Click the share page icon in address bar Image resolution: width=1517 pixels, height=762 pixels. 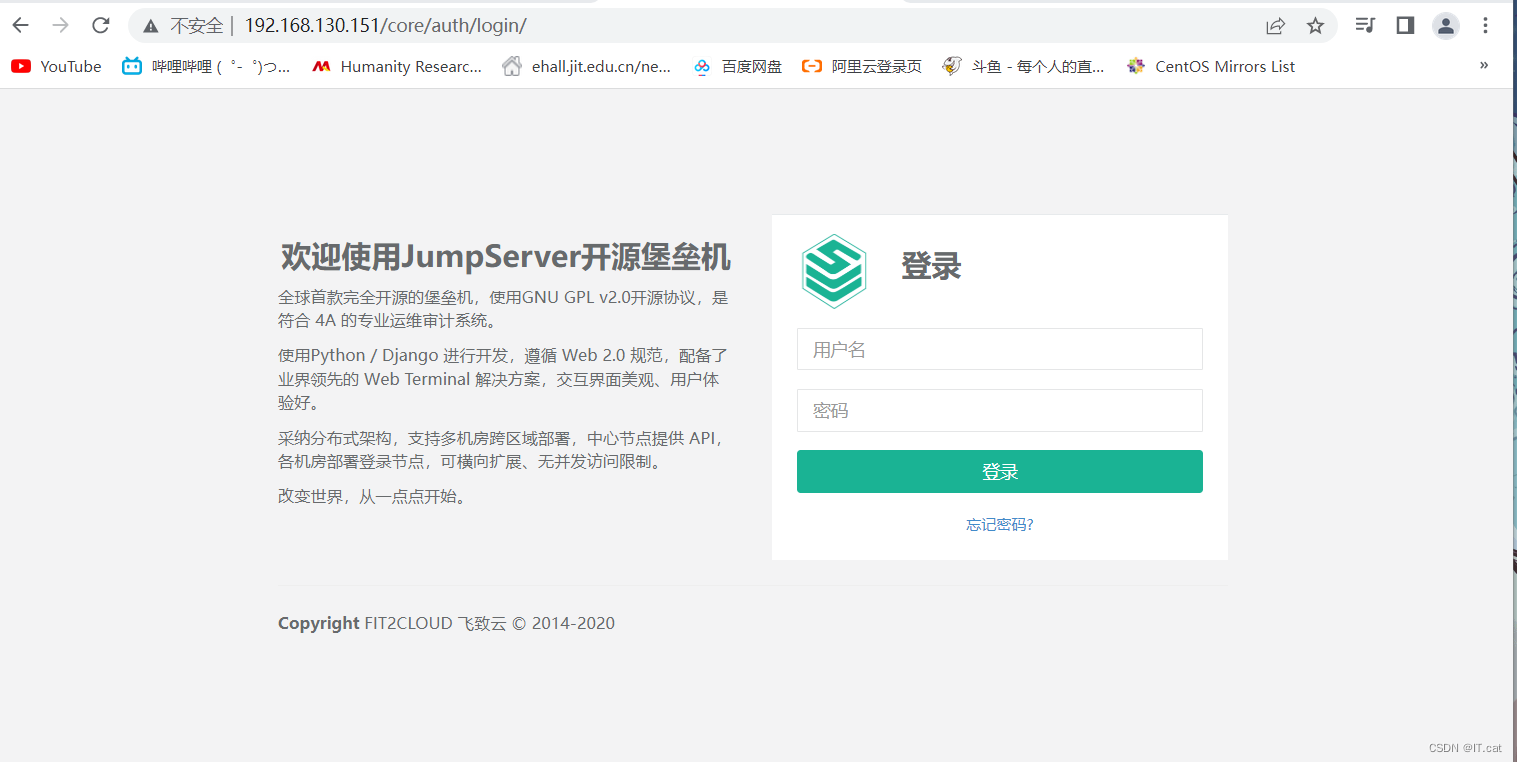coord(1275,26)
